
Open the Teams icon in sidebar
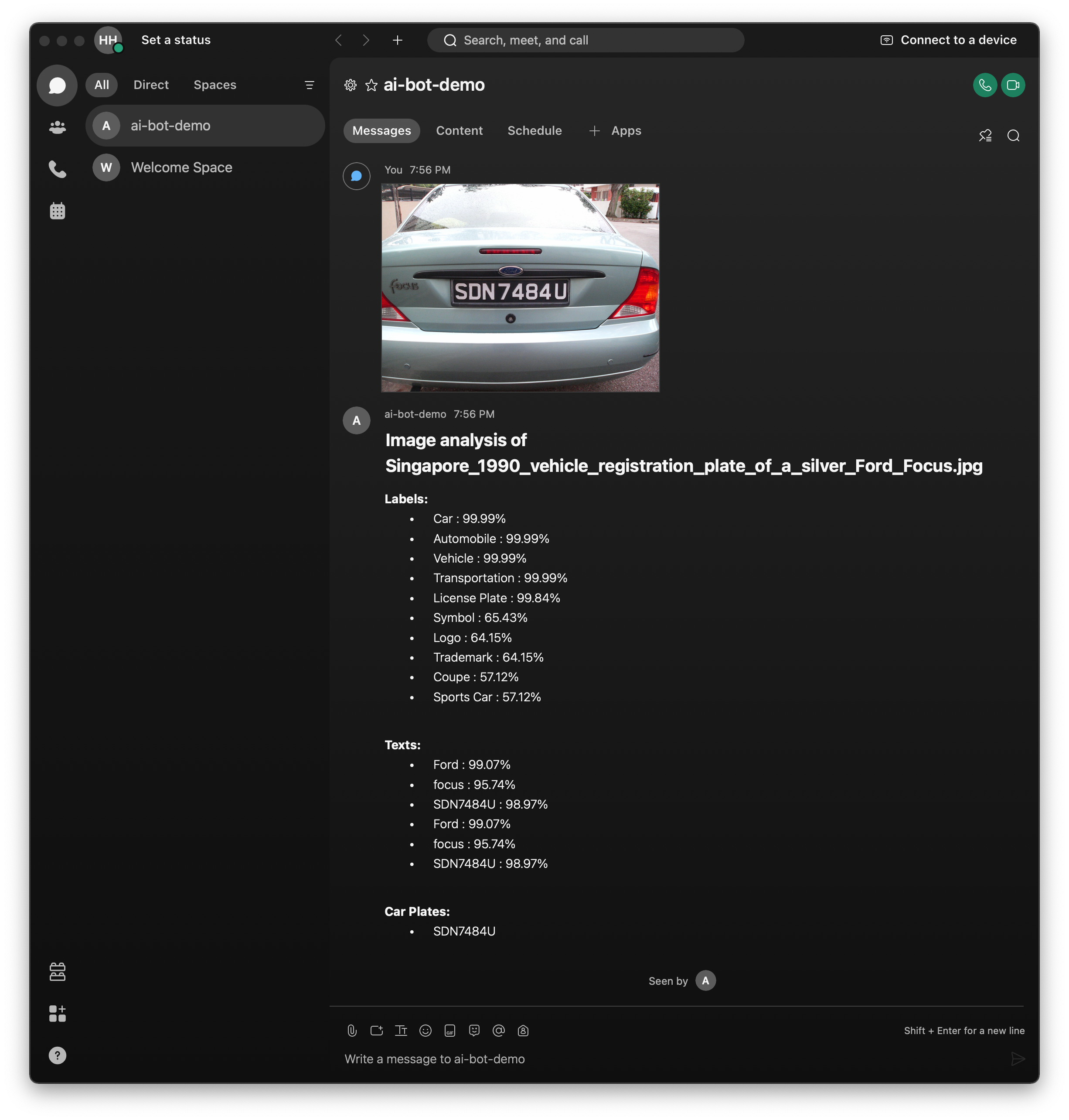[x=57, y=127]
